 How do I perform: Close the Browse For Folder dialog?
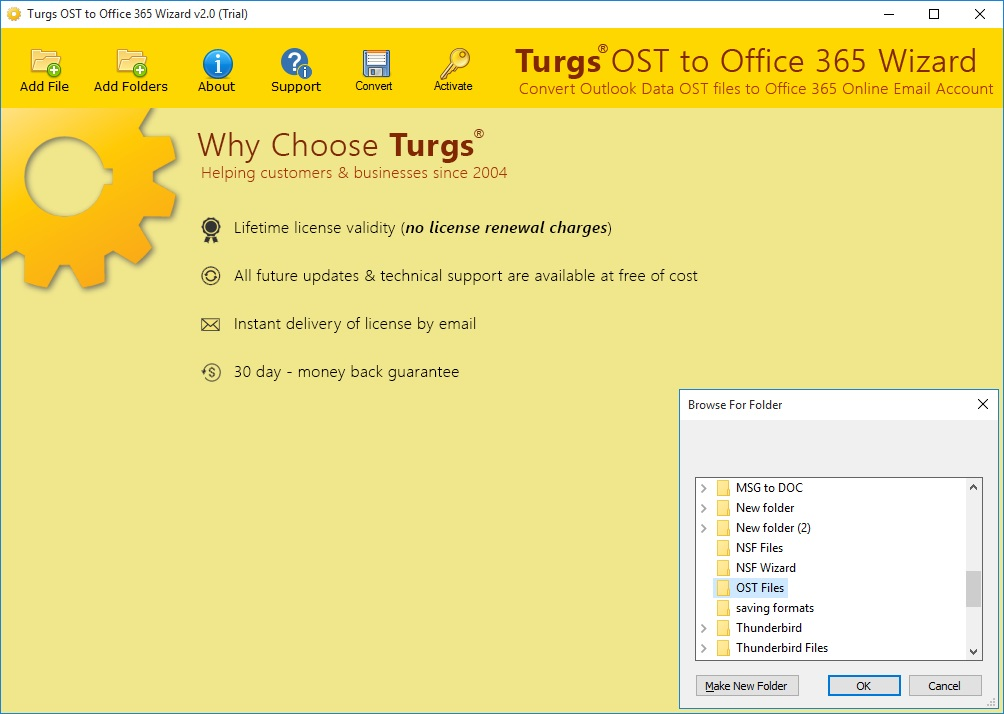coord(983,405)
